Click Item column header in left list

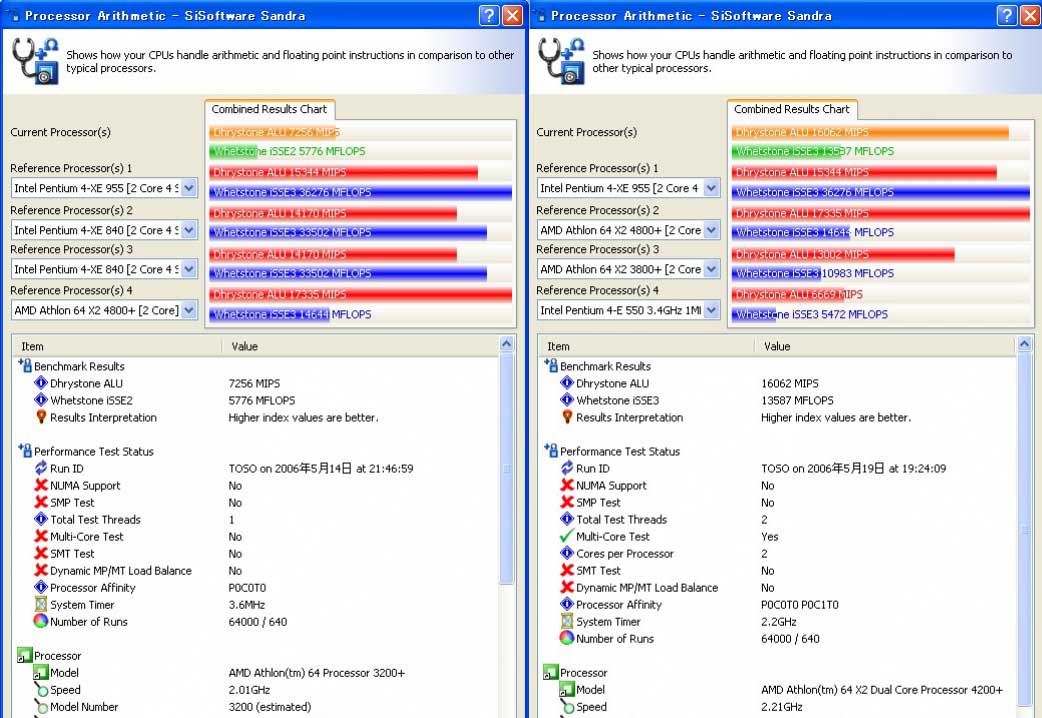tap(117, 346)
